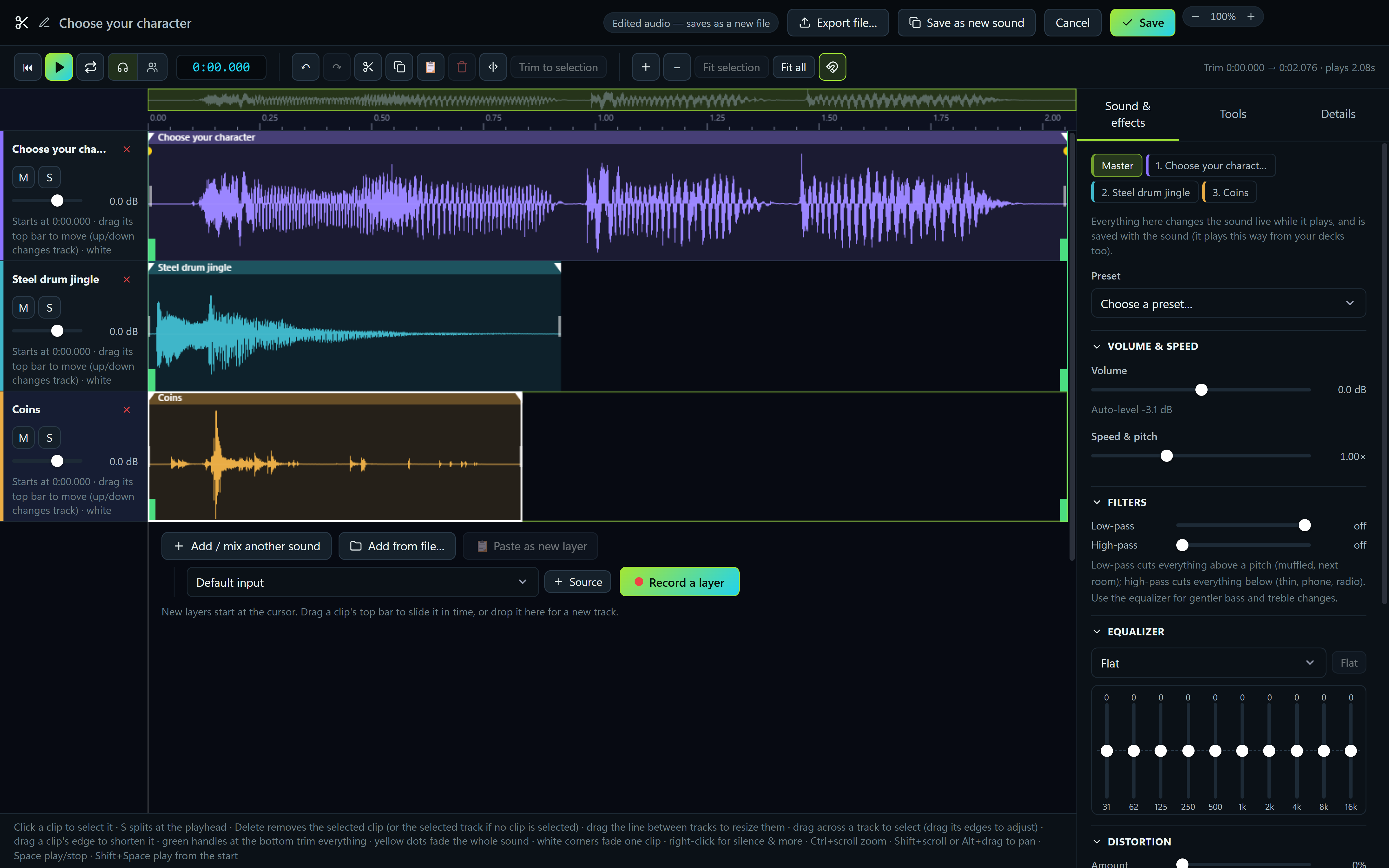
Task: Click Export file... button
Action: [x=838, y=23]
